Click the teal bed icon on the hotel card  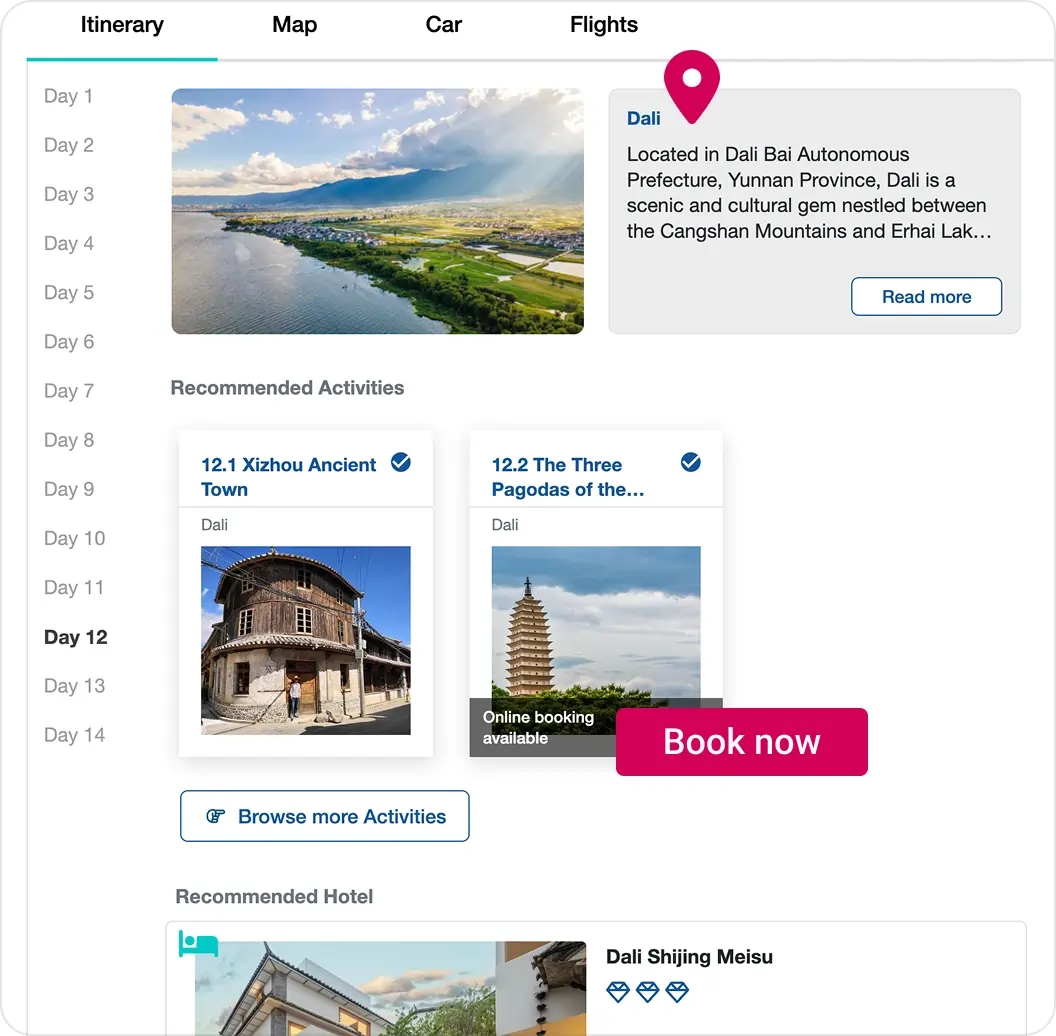[197, 944]
